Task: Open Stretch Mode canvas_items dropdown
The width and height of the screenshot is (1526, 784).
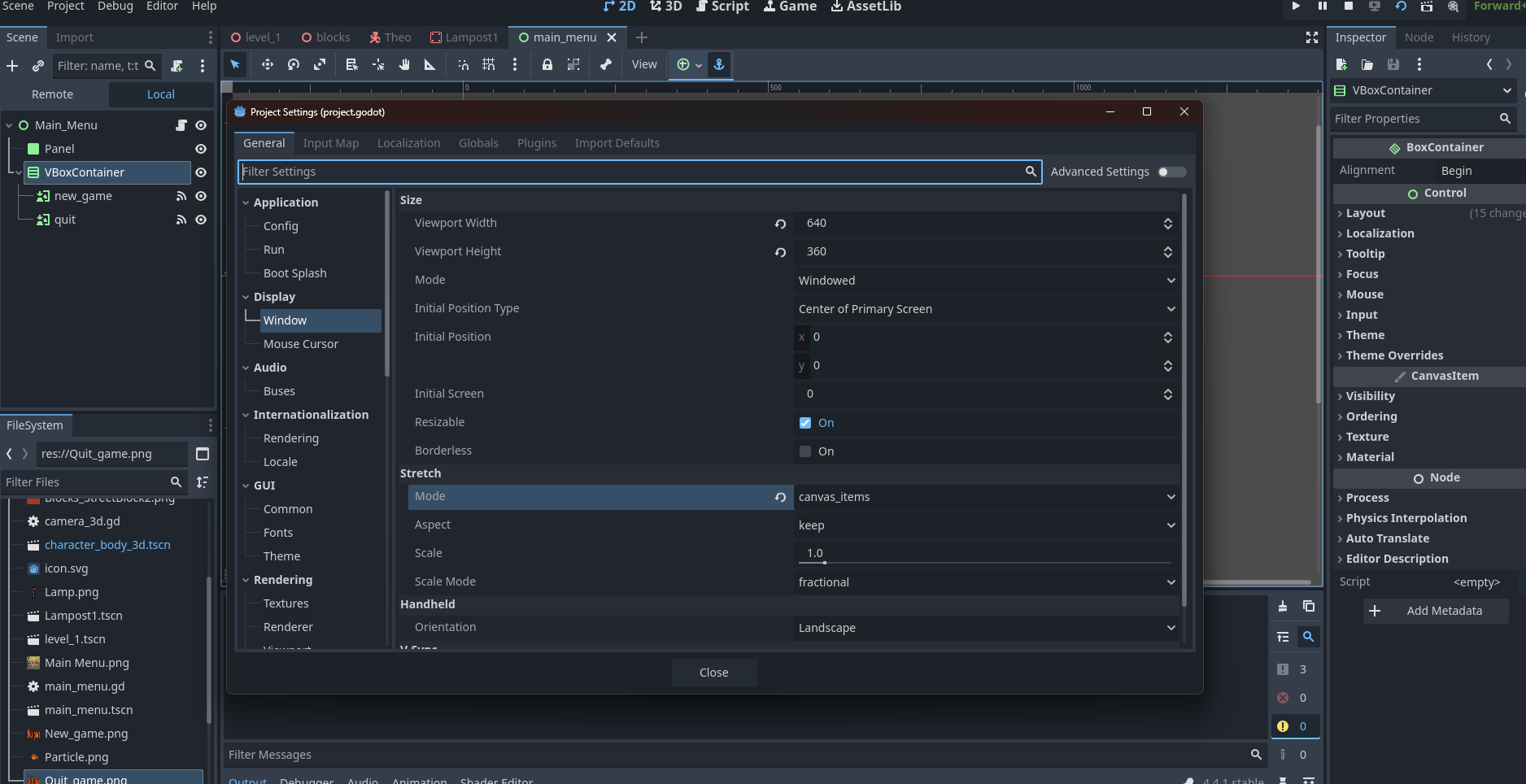Action: 987,497
